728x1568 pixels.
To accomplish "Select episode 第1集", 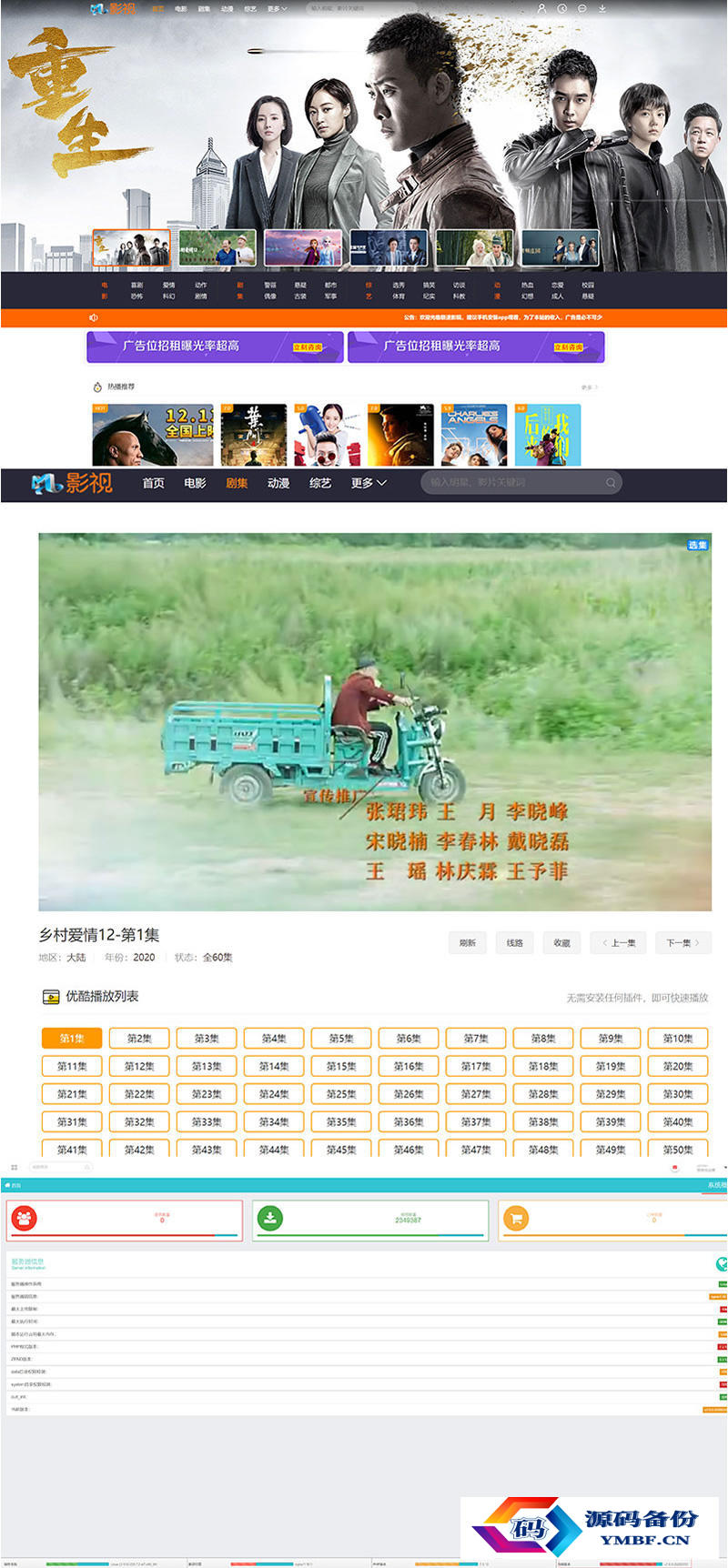I will (72, 1038).
